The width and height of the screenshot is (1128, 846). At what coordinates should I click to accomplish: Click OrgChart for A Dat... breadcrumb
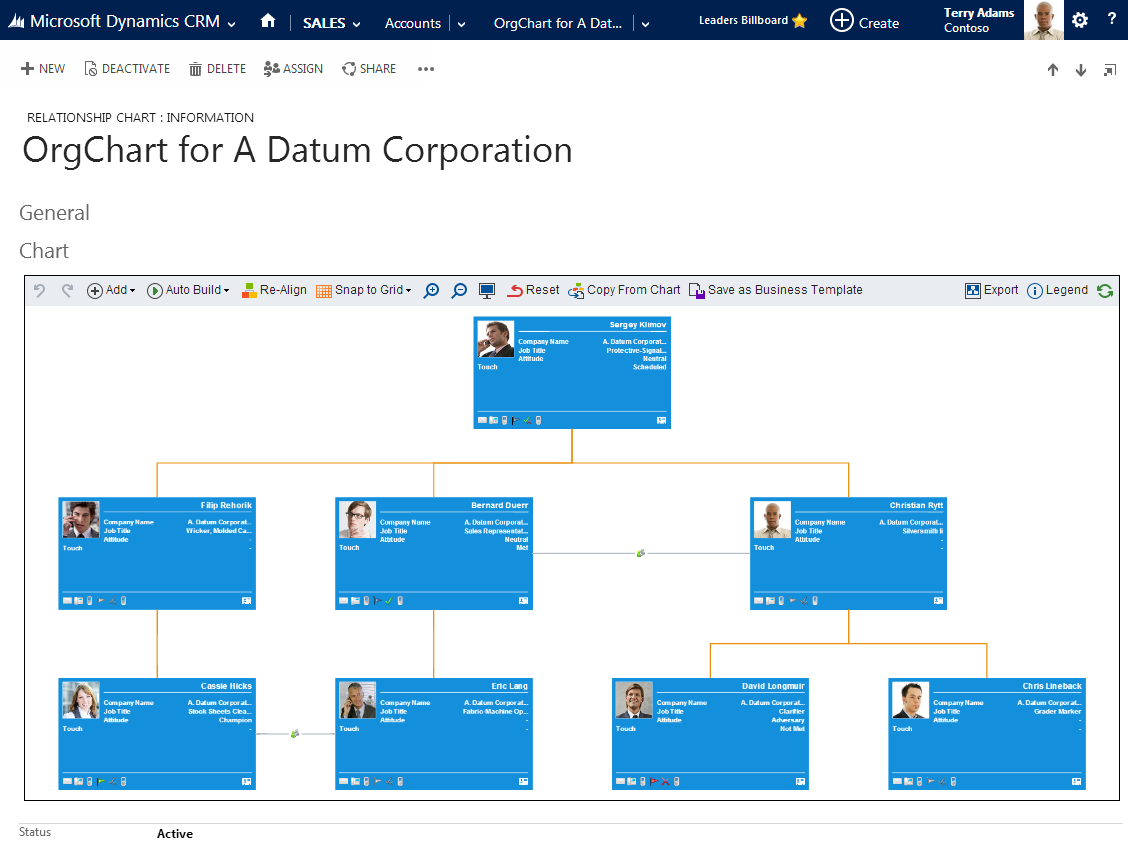tap(558, 23)
